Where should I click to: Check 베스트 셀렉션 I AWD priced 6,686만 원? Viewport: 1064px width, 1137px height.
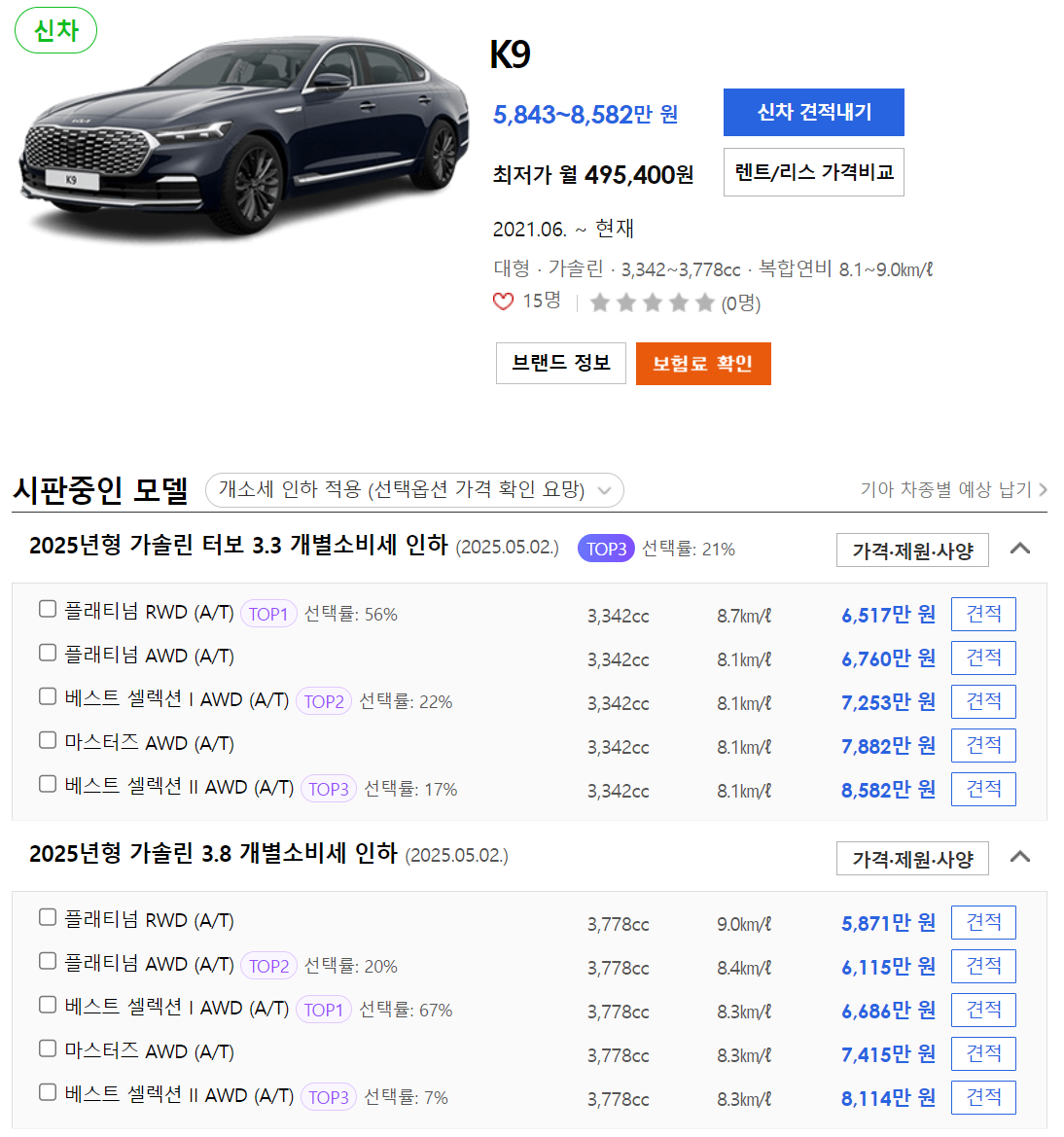coord(48,1005)
